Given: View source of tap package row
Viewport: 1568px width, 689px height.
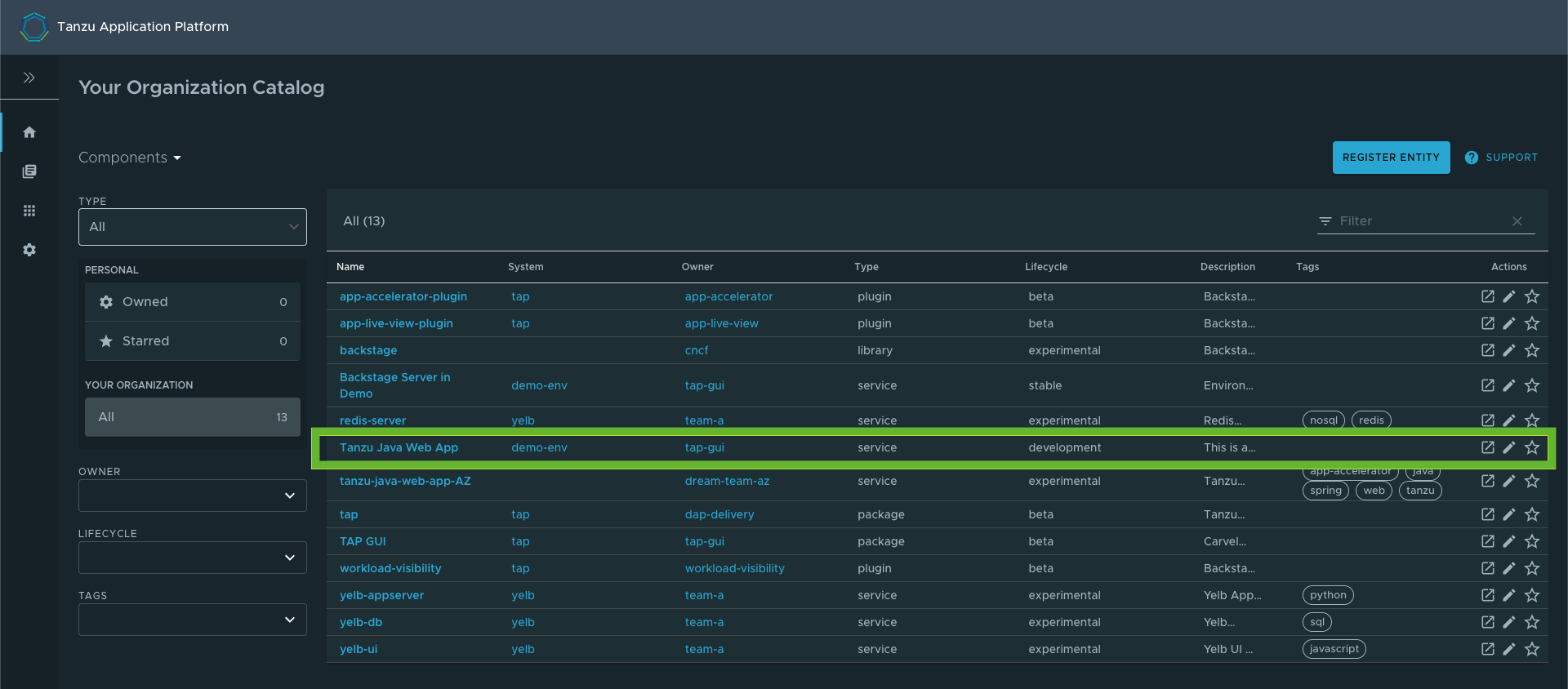Looking at the screenshot, I should point(1488,514).
